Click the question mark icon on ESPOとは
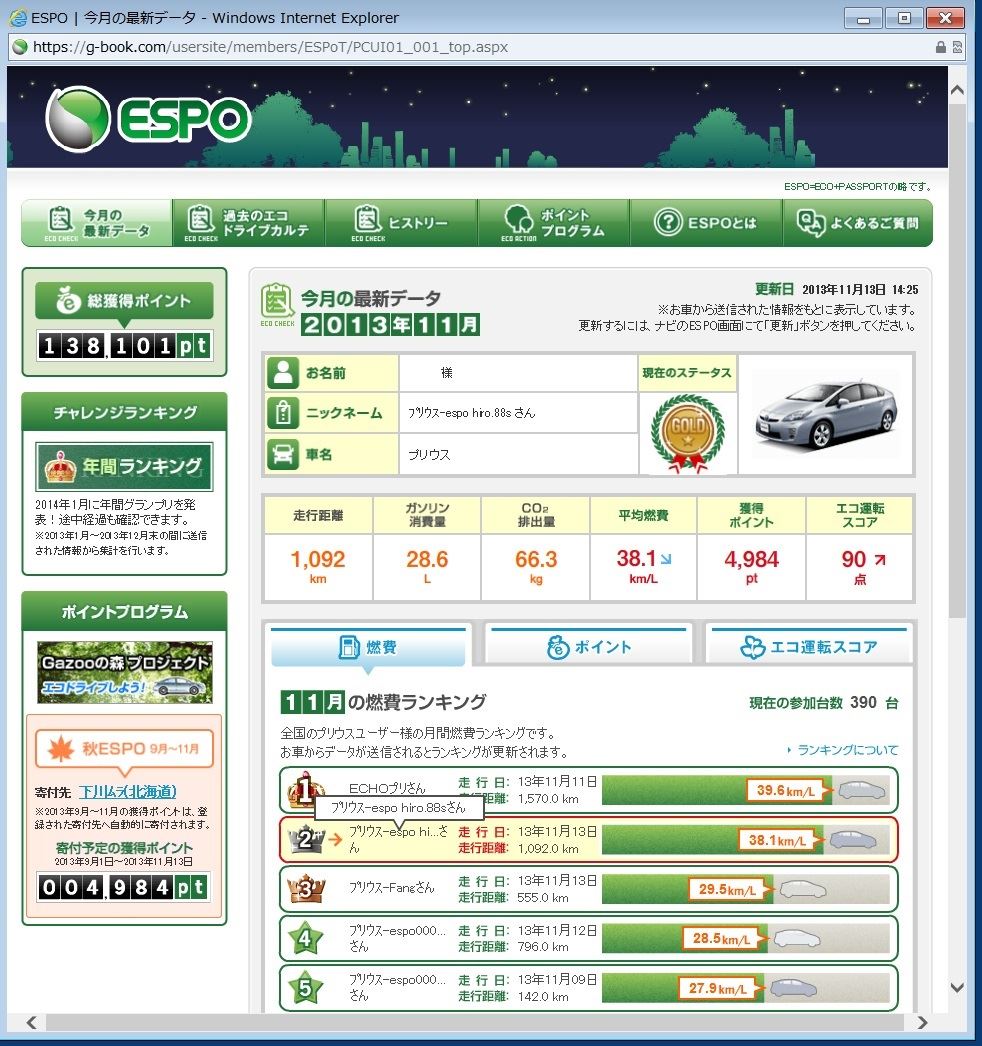The width and height of the screenshot is (982, 1046). click(x=667, y=222)
